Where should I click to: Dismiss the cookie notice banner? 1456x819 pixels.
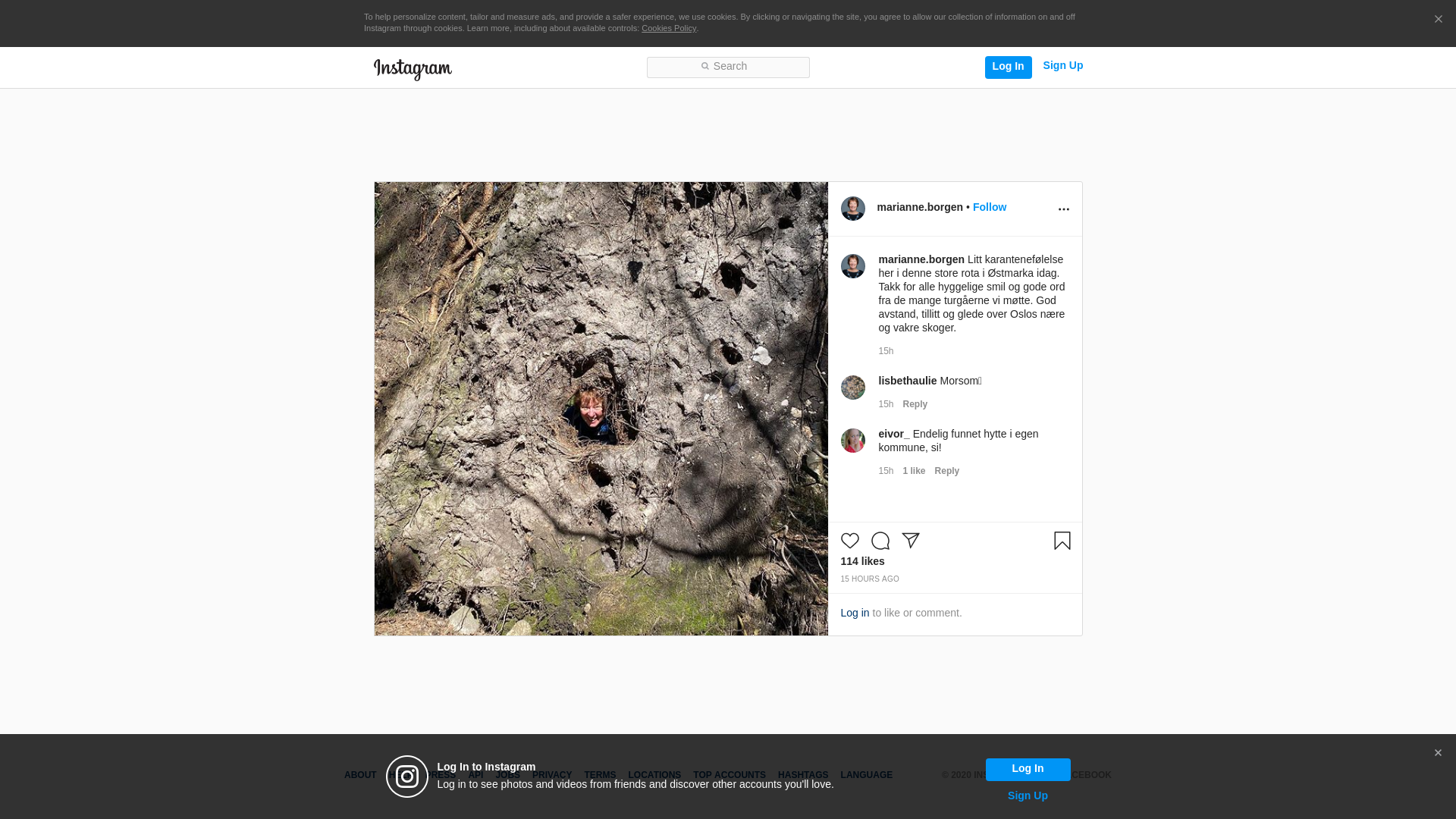click(x=1438, y=20)
